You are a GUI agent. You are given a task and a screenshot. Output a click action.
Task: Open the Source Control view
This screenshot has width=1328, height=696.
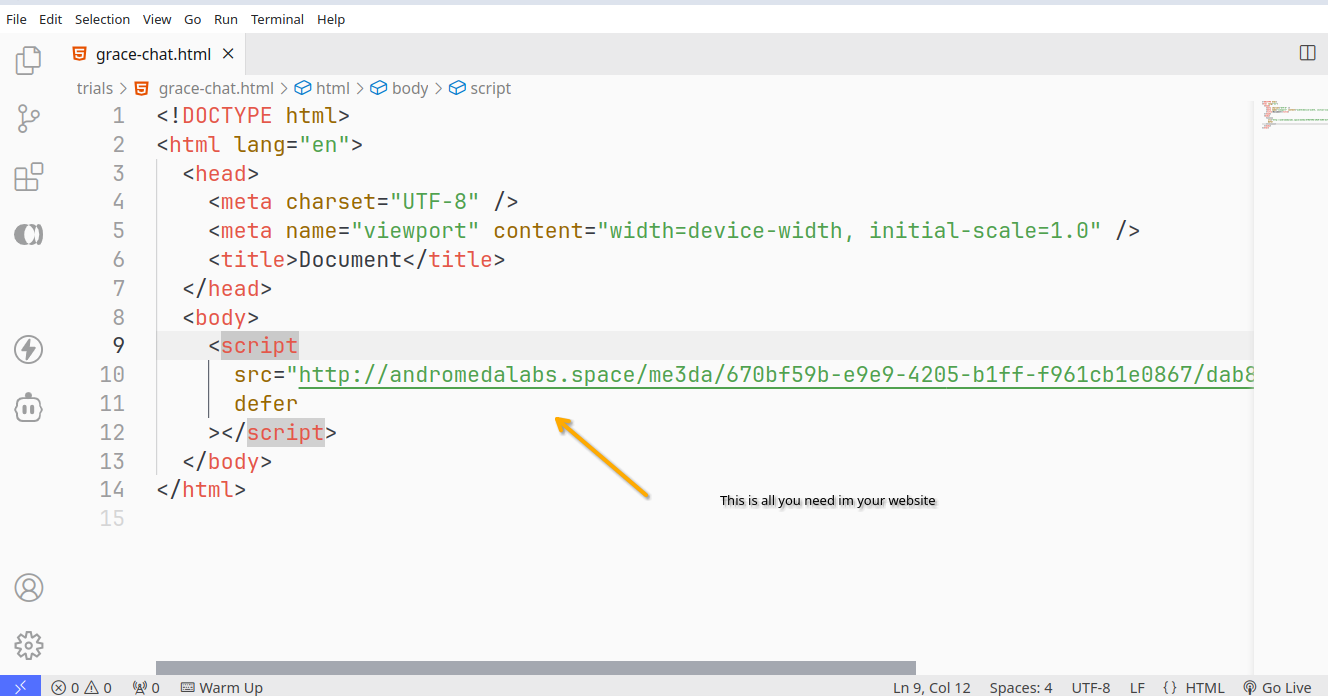[28, 119]
